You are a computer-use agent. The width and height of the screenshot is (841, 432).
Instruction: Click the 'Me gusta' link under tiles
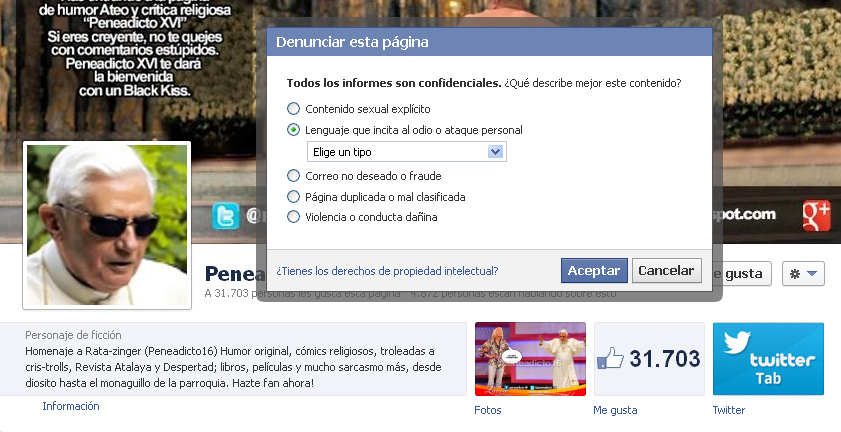615,410
